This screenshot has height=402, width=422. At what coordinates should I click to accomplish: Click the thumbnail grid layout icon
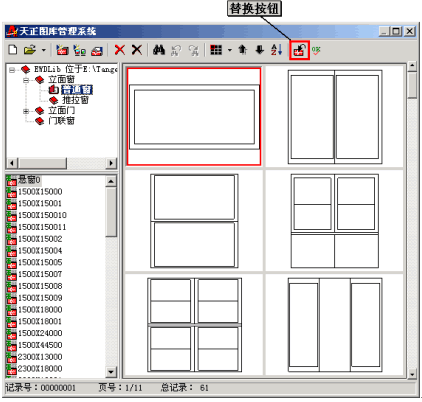[x=216, y=50]
